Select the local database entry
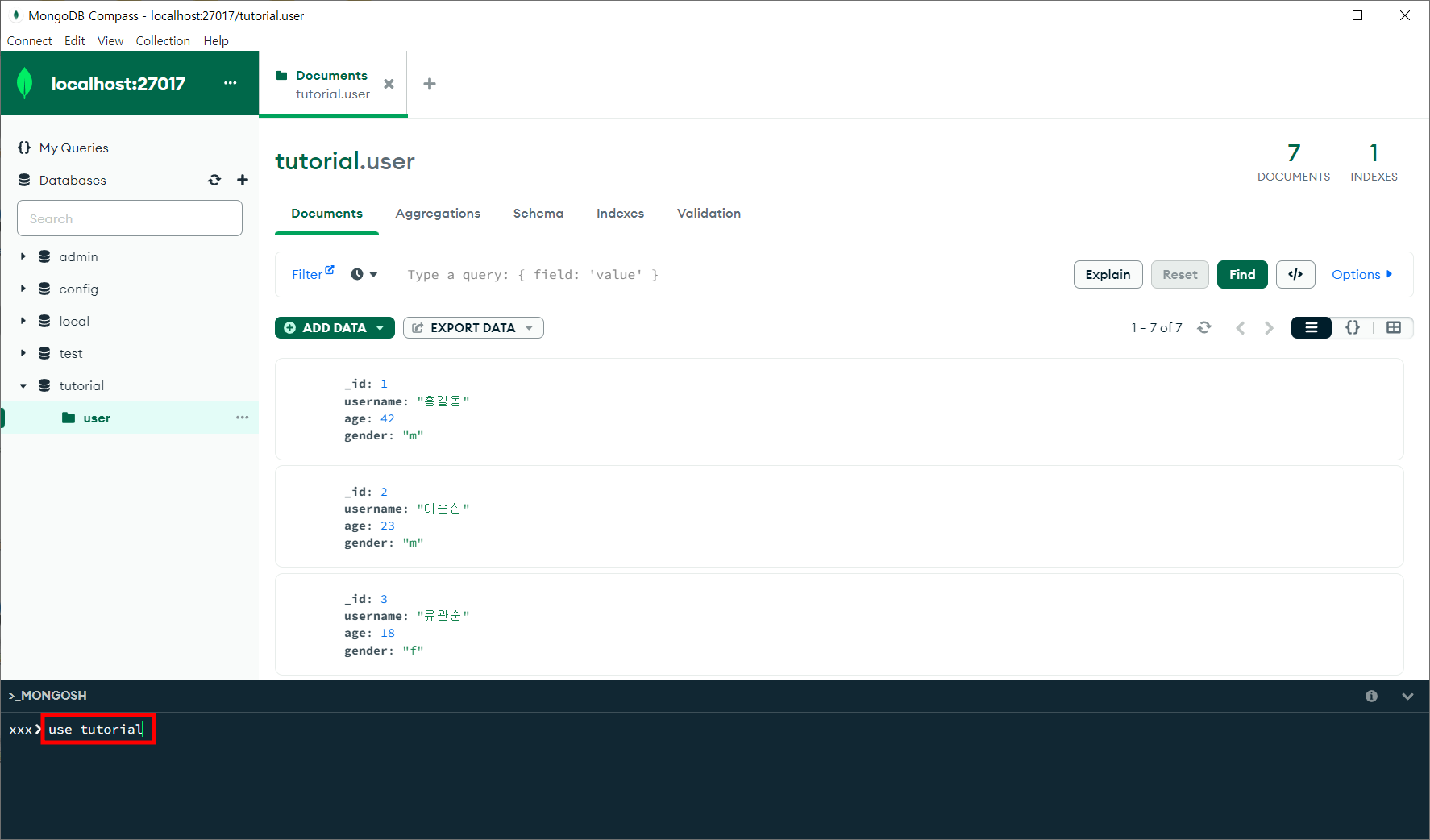The height and width of the screenshot is (840, 1430). click(x=74, y=321)
